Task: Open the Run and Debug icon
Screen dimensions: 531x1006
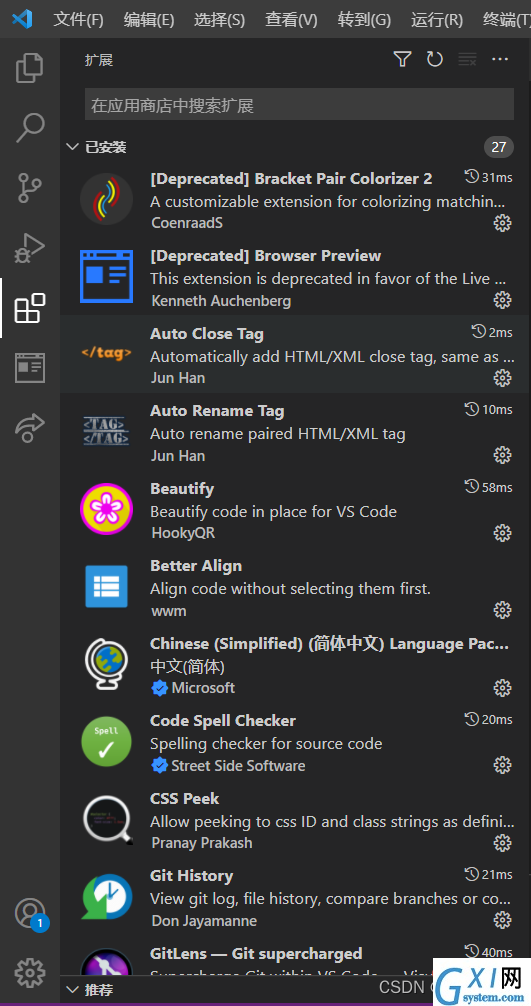Action: coord(30,248)
